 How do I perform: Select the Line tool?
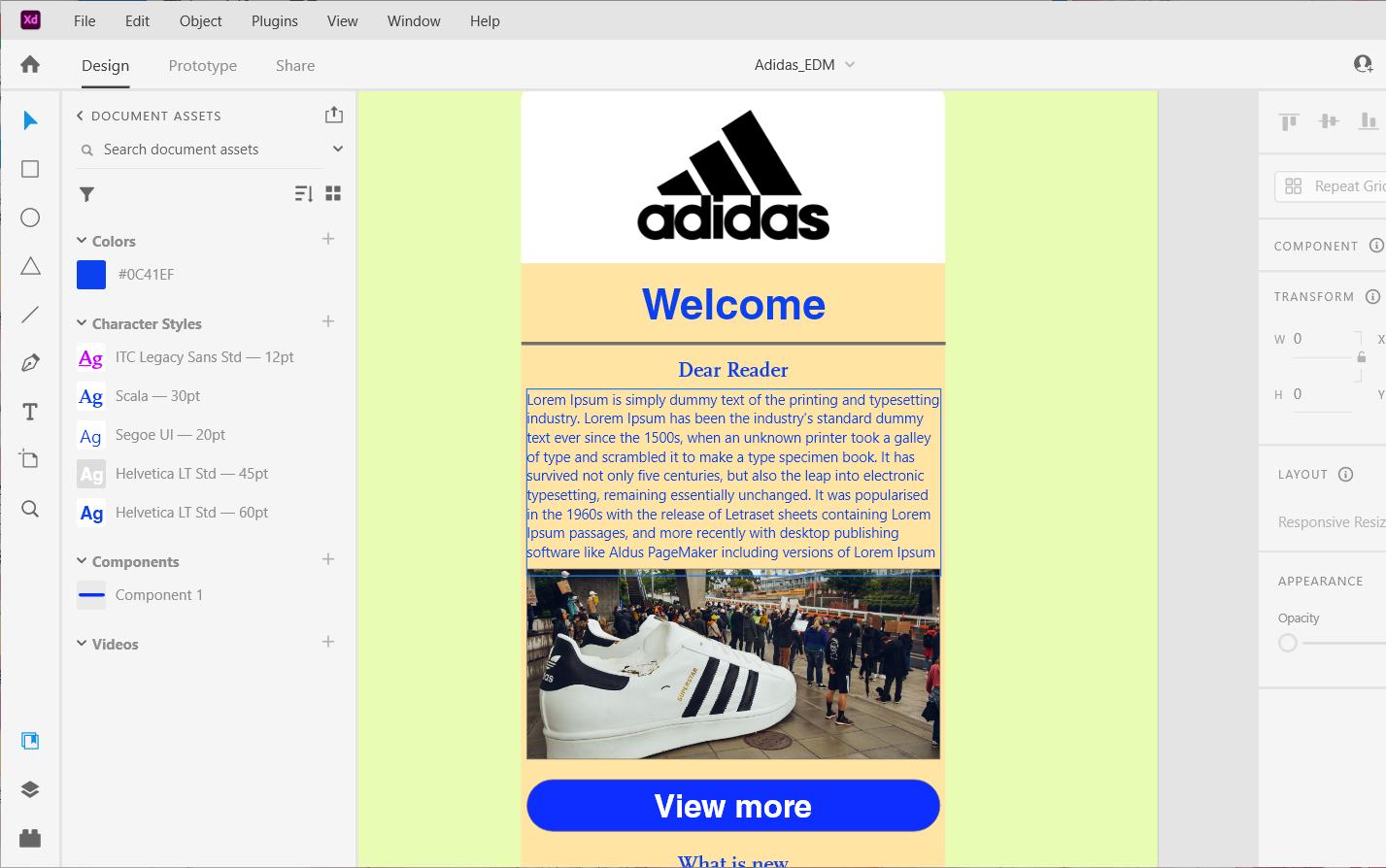coord(30,315)
